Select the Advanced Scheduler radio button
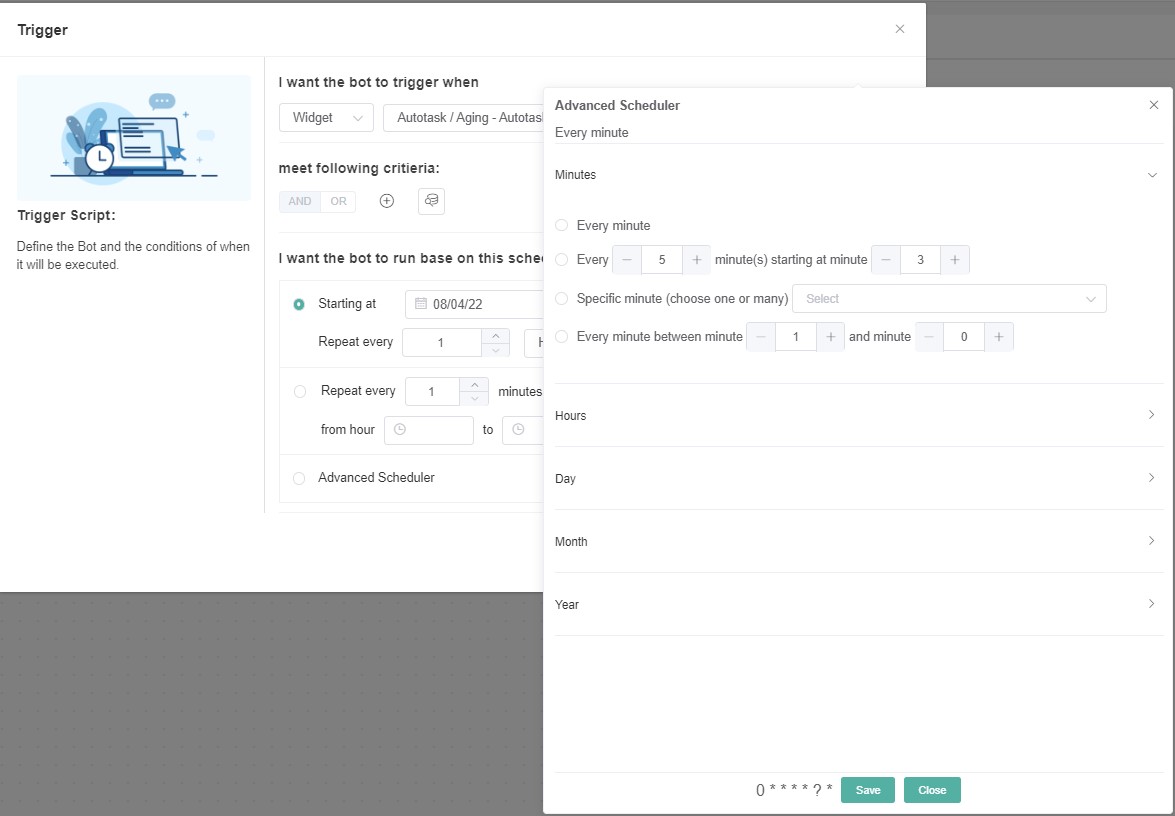 (x=299, y=479)
